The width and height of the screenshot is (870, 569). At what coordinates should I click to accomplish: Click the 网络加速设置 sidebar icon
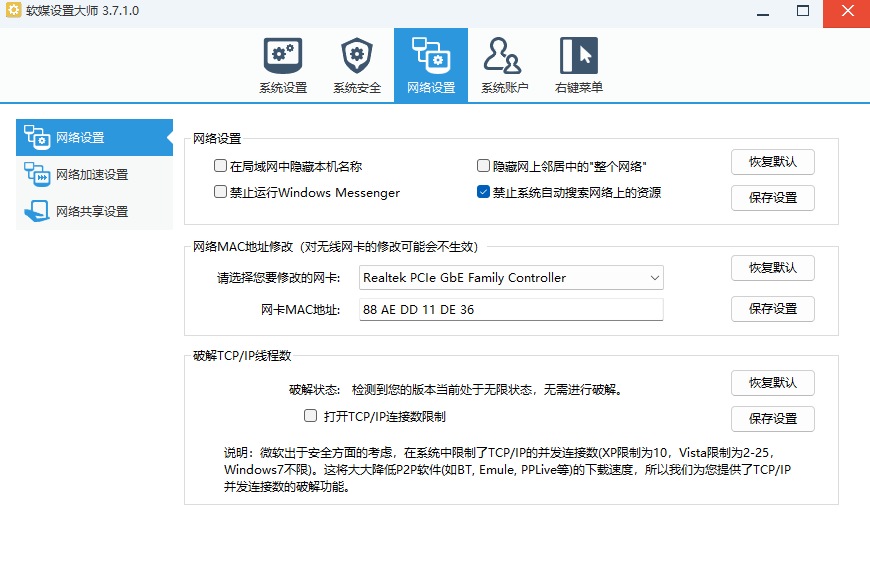point(36,175)
